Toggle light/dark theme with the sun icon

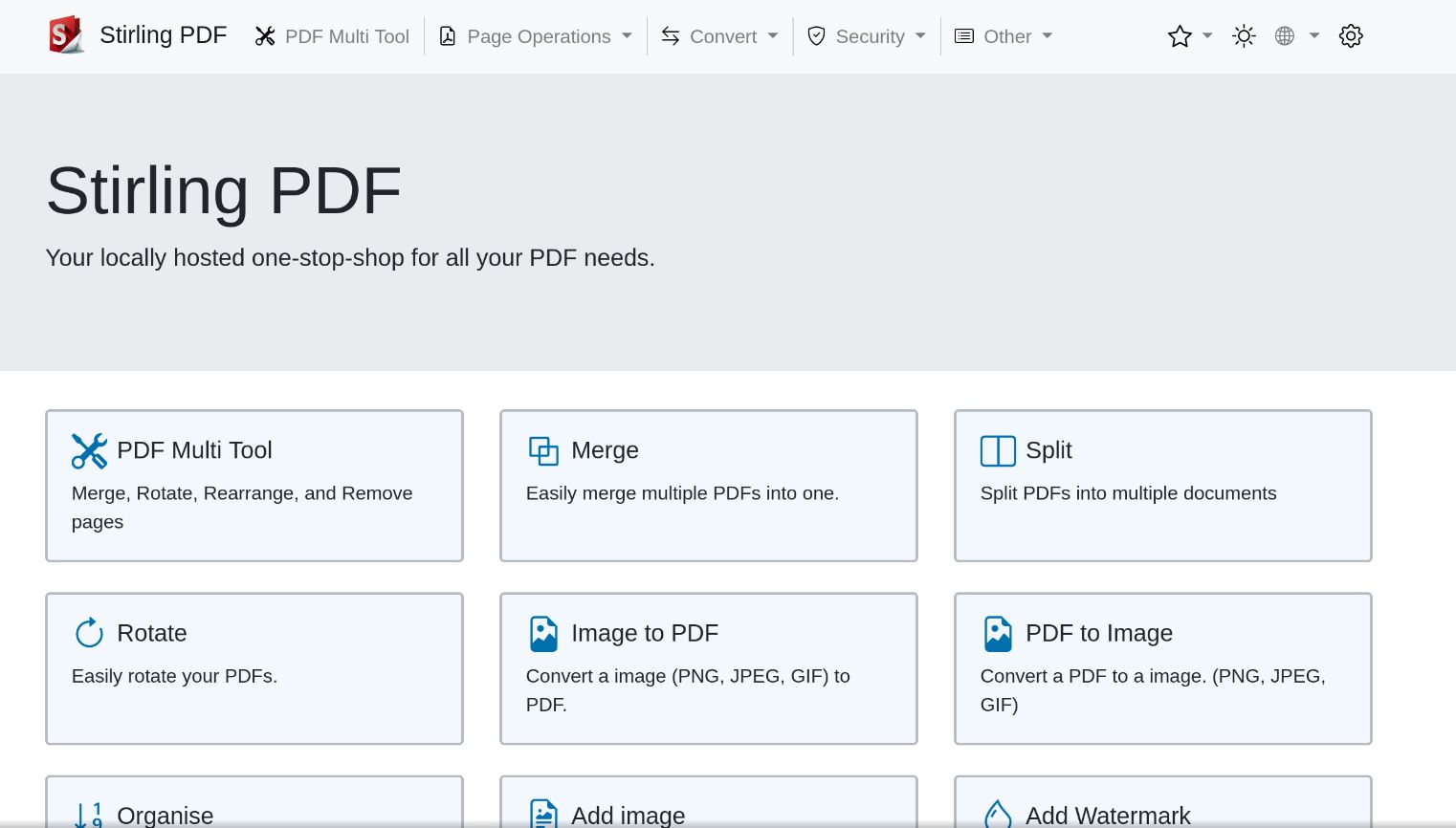point(1244,35)
